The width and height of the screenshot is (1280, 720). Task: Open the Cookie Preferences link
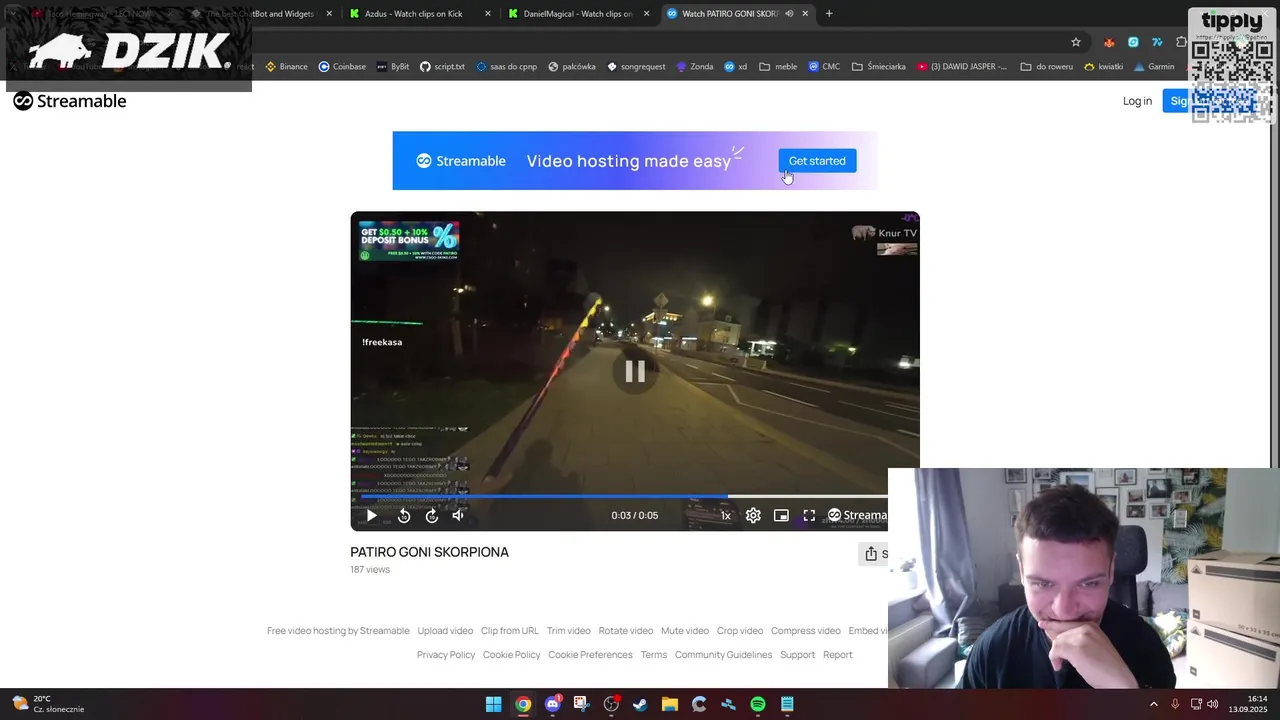(590, 655)
